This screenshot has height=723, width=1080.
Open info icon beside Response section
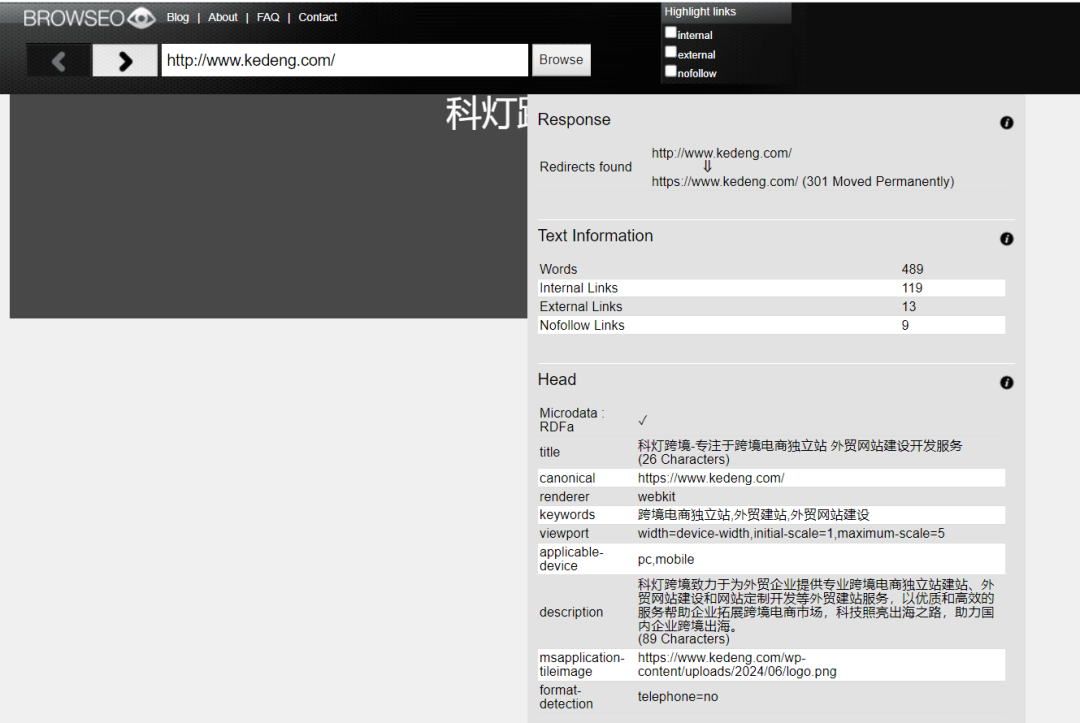[1006, 123]
